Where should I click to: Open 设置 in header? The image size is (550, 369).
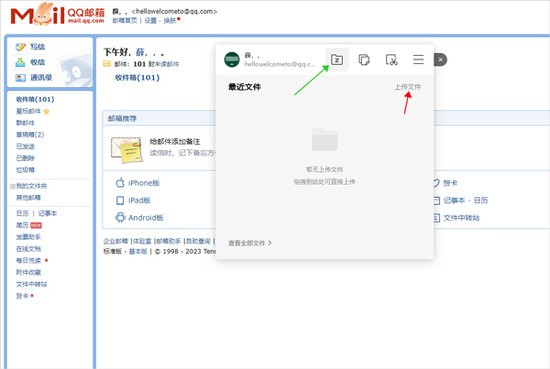coord(150,20)
